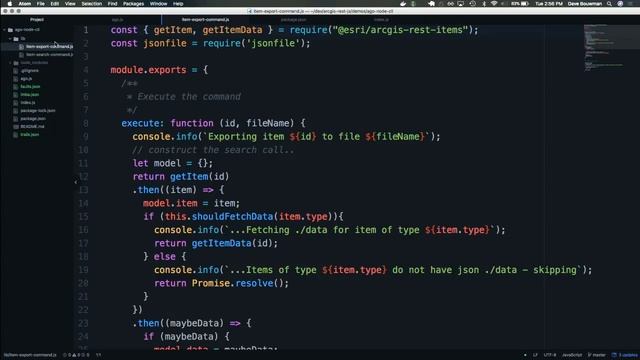Image resolution: width=640 pixels, height=360 pixels.
Task: Open the Atom application menu
Action: click(x=25, y=4)
